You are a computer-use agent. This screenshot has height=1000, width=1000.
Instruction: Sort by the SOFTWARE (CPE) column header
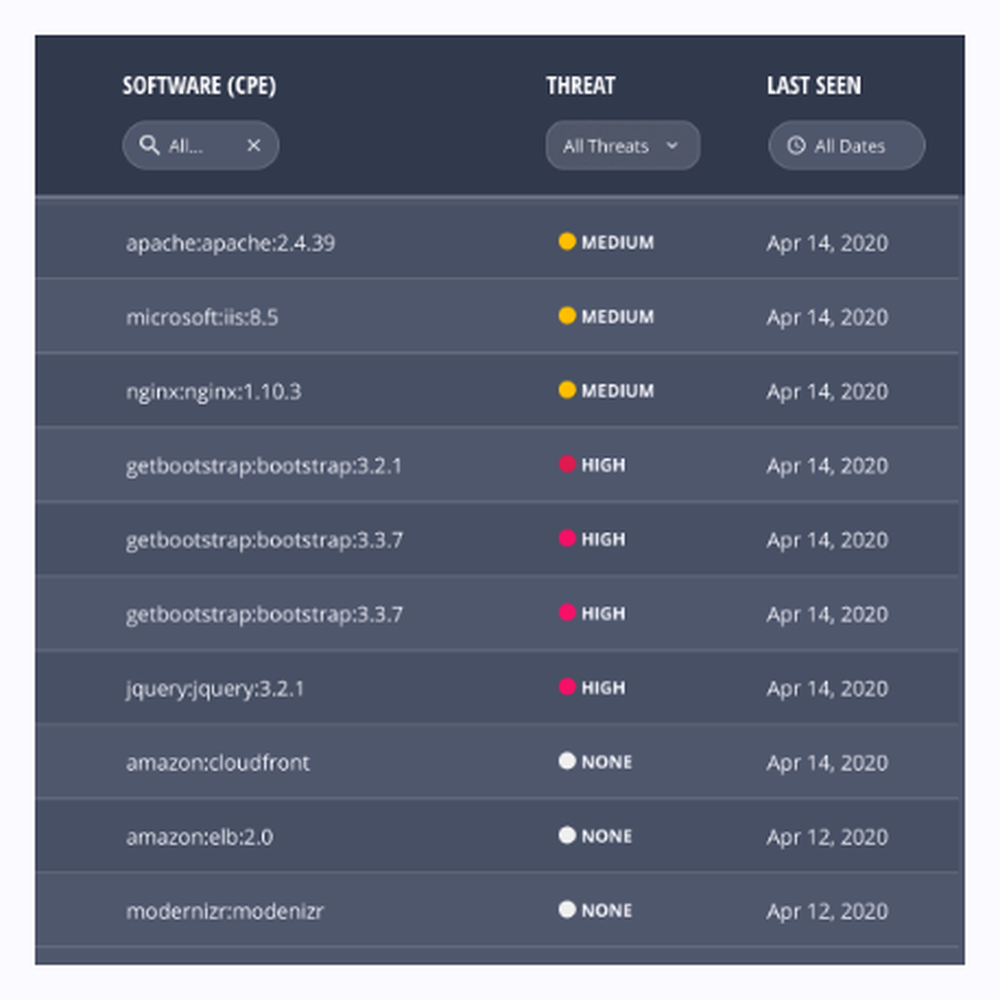(x=199, y=86)
